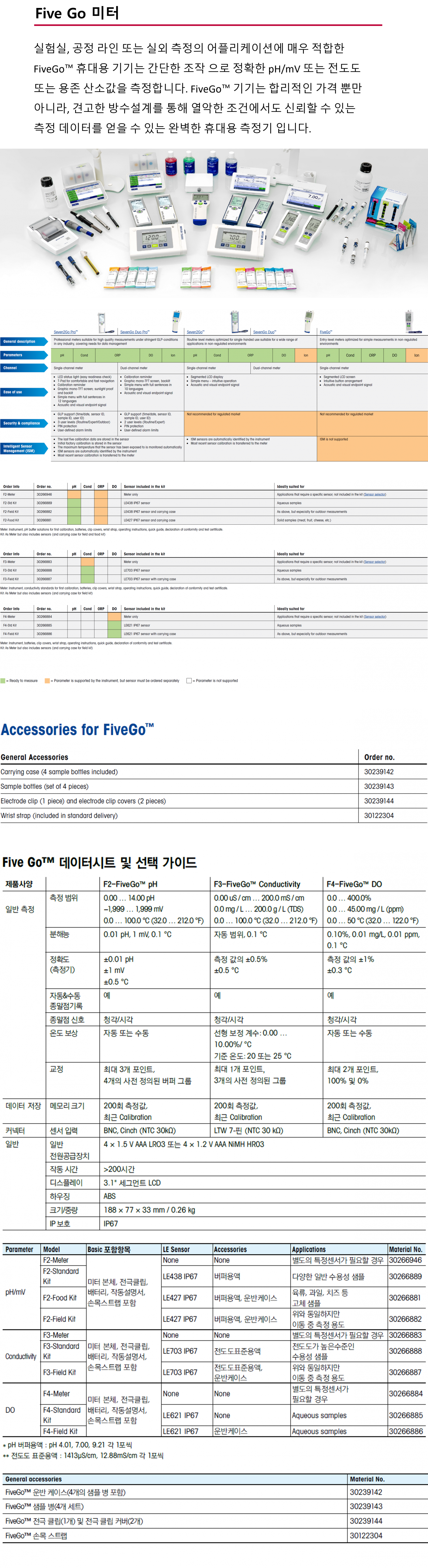Click the 'F2-FiveGo pH' column header
This screenshot has width=428, height=1568.
(x=130, y=884)
